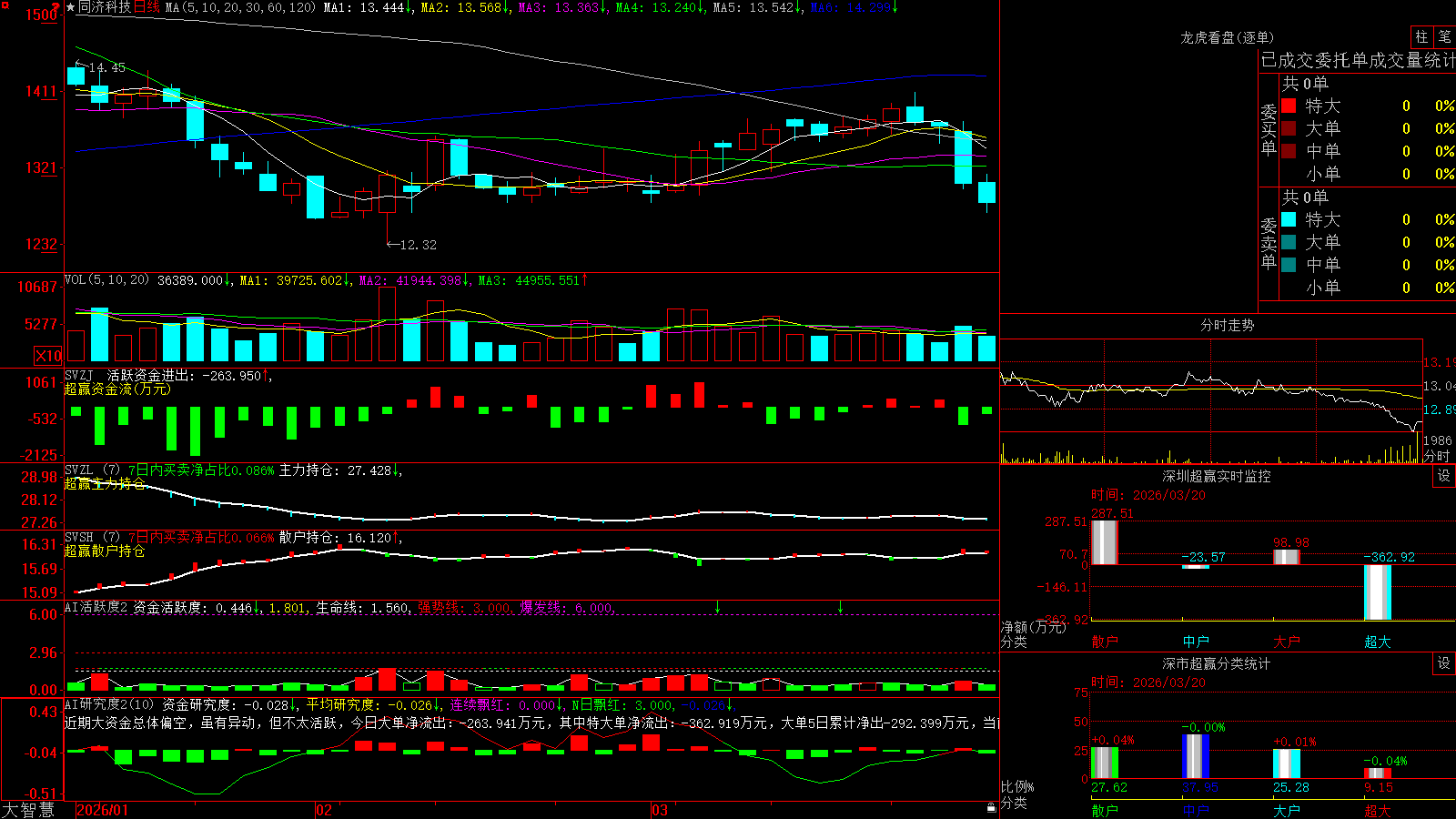
Task: Click the MA1: 13.444 value
Action: (x=366, y=7)
